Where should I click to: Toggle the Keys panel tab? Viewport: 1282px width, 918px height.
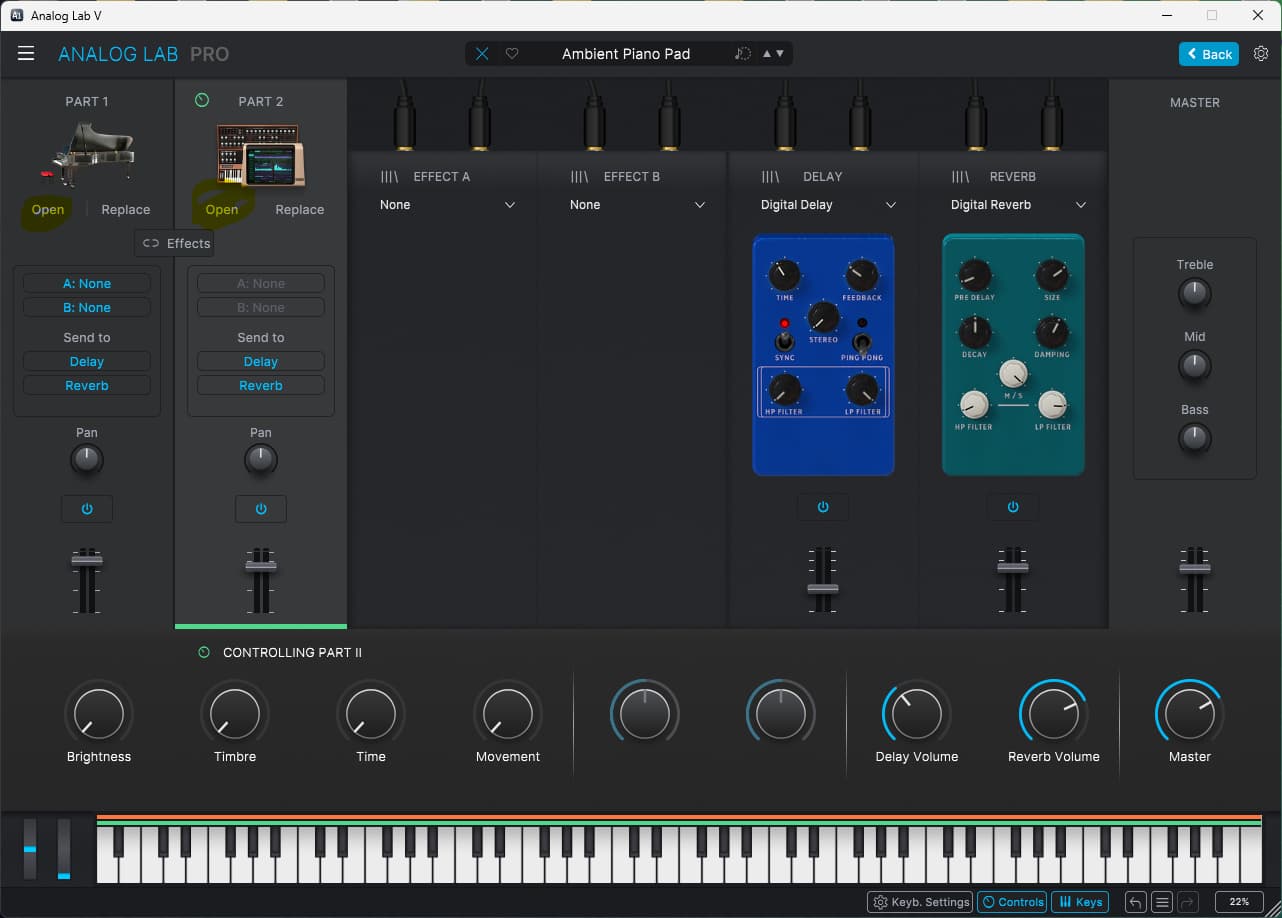point(1080,902)
